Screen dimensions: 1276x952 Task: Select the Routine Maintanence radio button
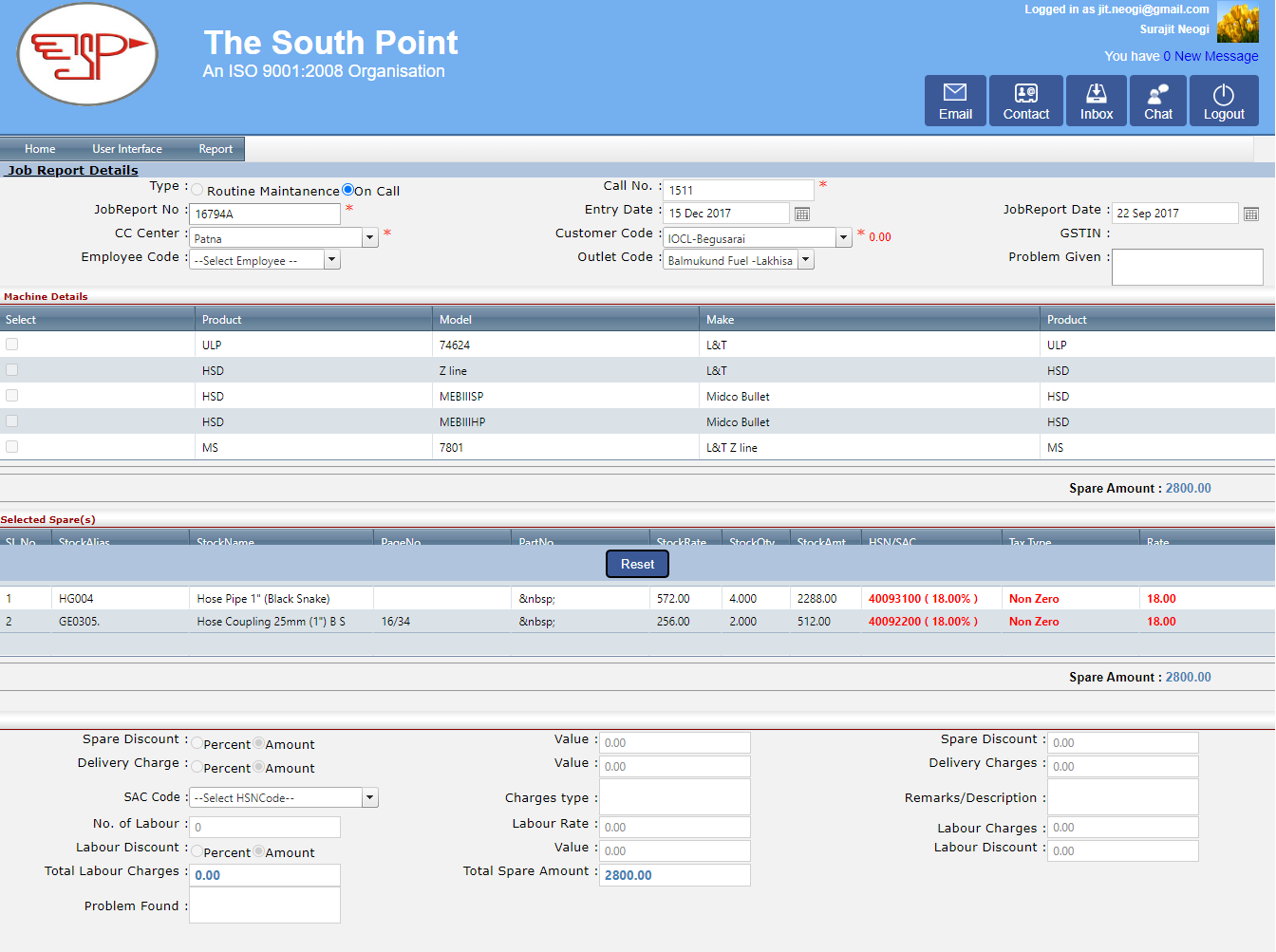click(197, 190)
